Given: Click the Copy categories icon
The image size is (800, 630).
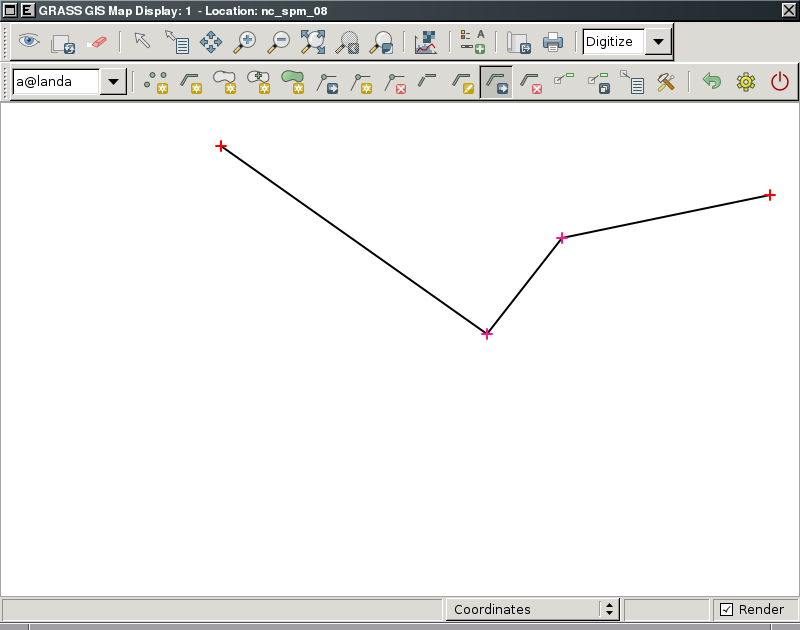Looking at the screenshot, I should pos(598,82).
